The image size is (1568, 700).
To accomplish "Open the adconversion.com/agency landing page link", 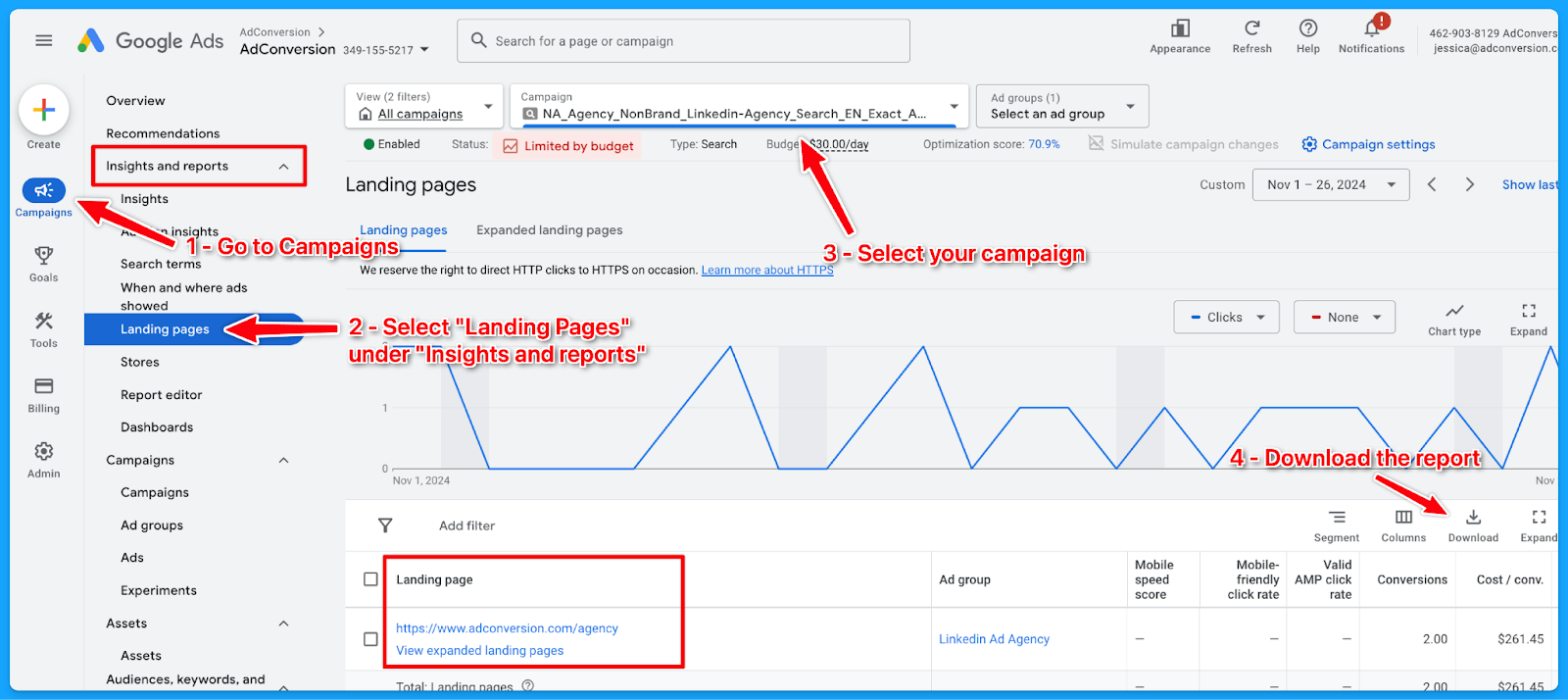I will tap(507, 628).
